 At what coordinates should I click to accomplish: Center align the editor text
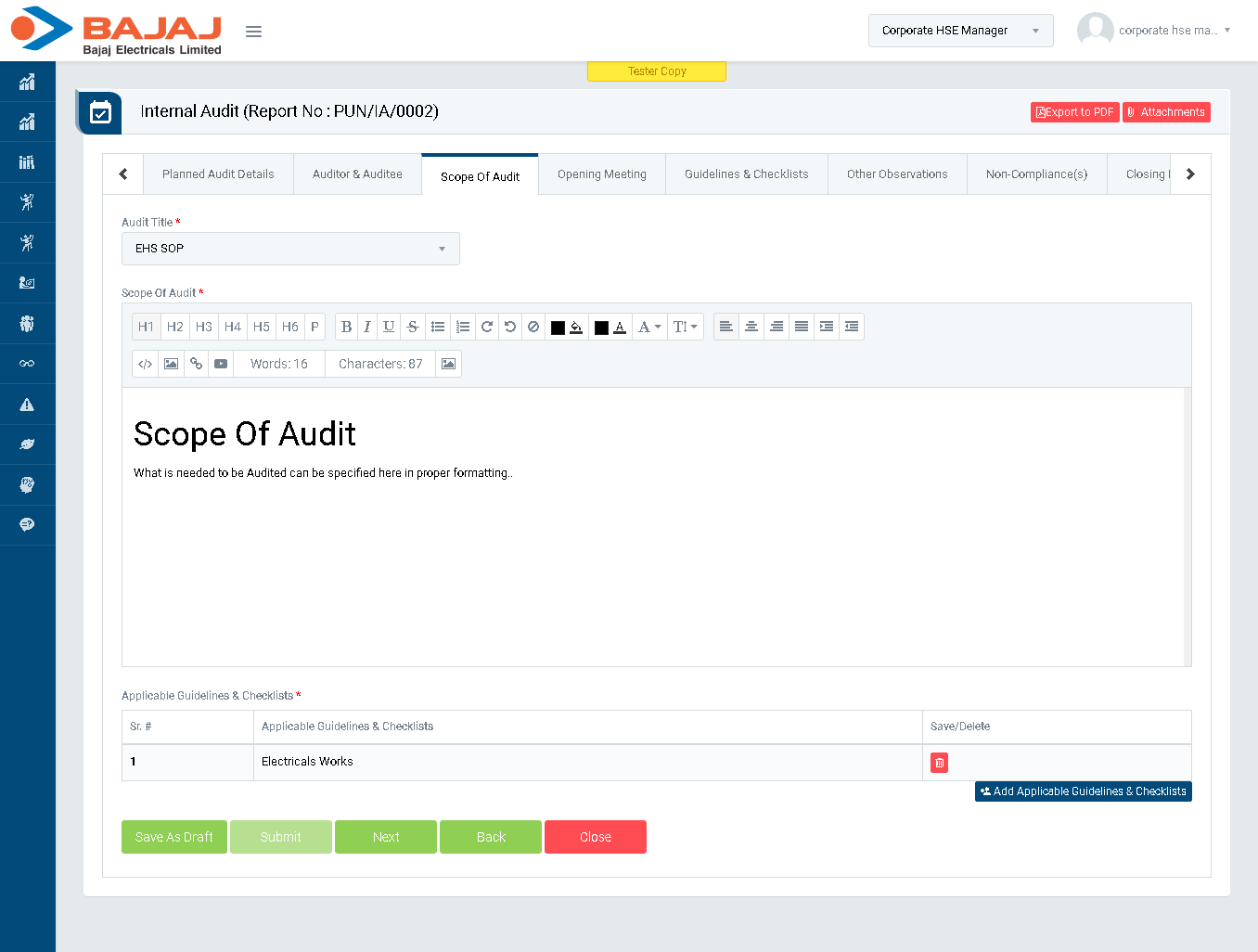pos(751,327)
